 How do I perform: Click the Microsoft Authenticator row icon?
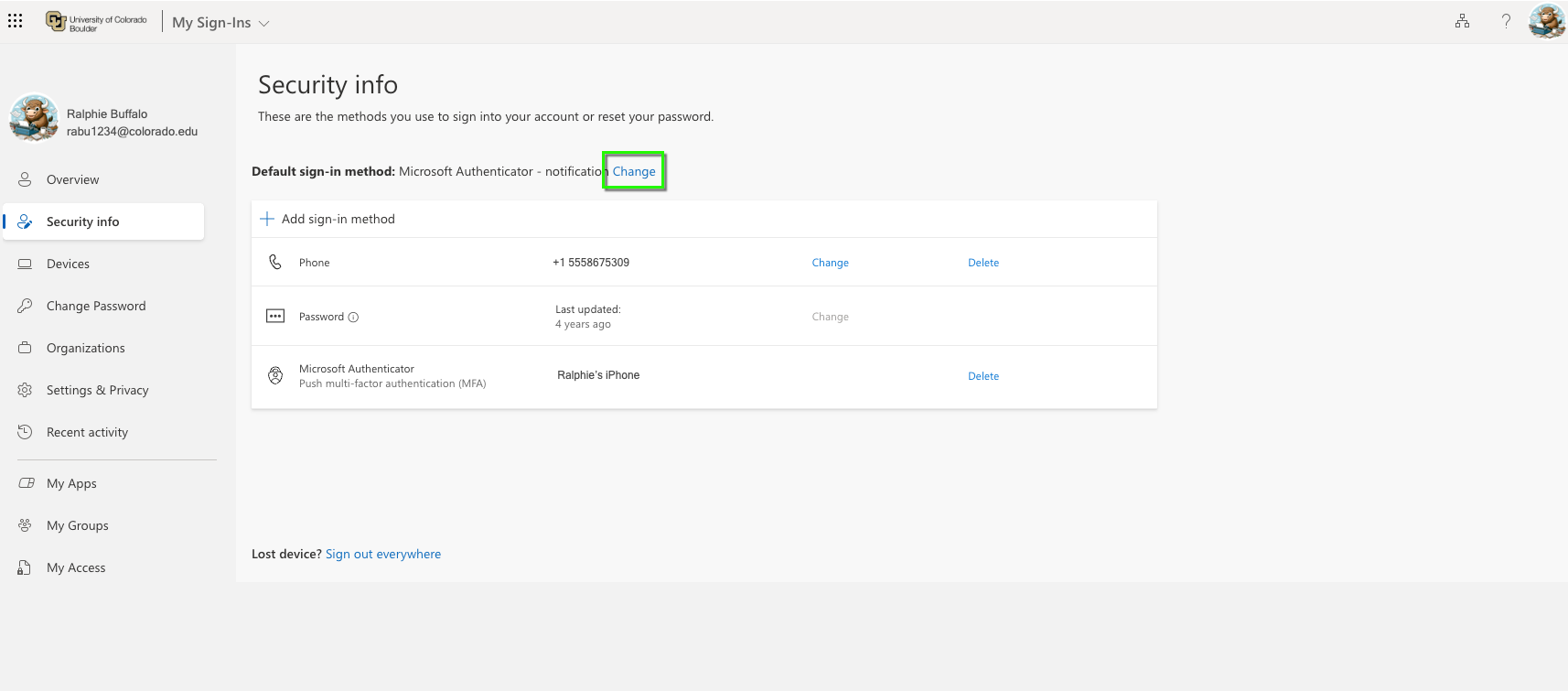point(275,375)
